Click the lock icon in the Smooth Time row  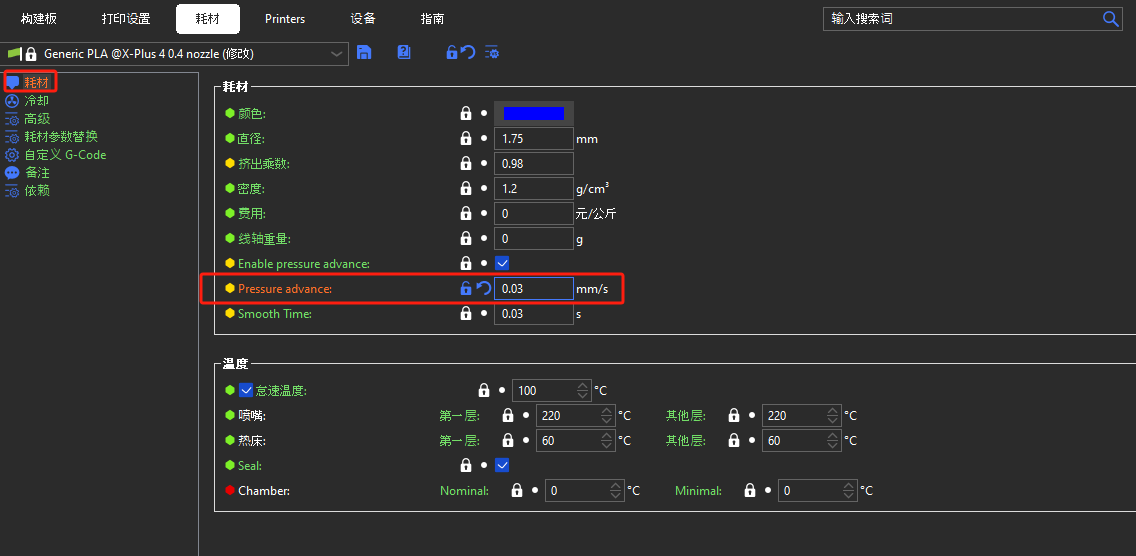[466, 313]
